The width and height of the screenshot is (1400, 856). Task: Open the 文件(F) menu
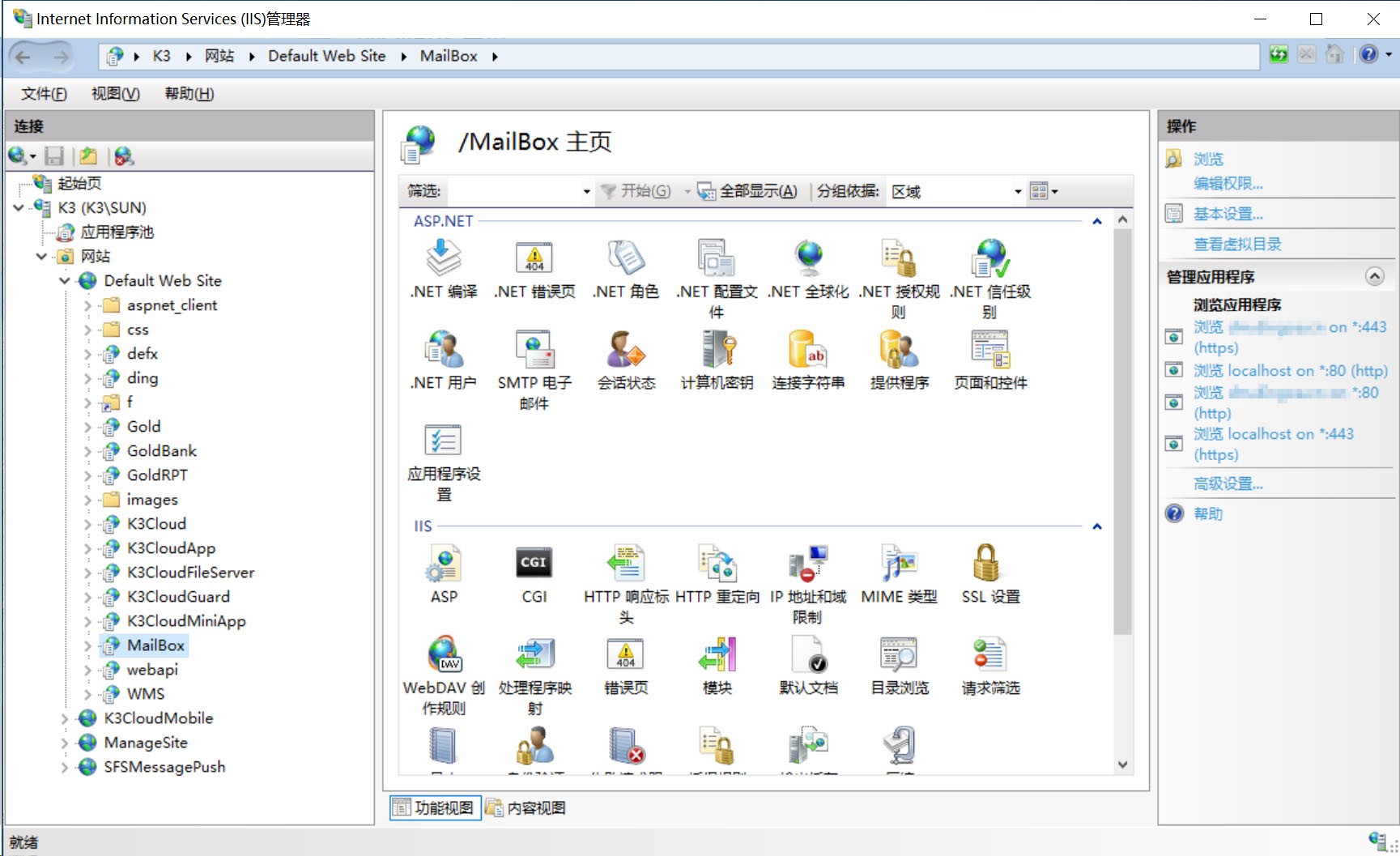pyautogui.click(x=44, y=94)
